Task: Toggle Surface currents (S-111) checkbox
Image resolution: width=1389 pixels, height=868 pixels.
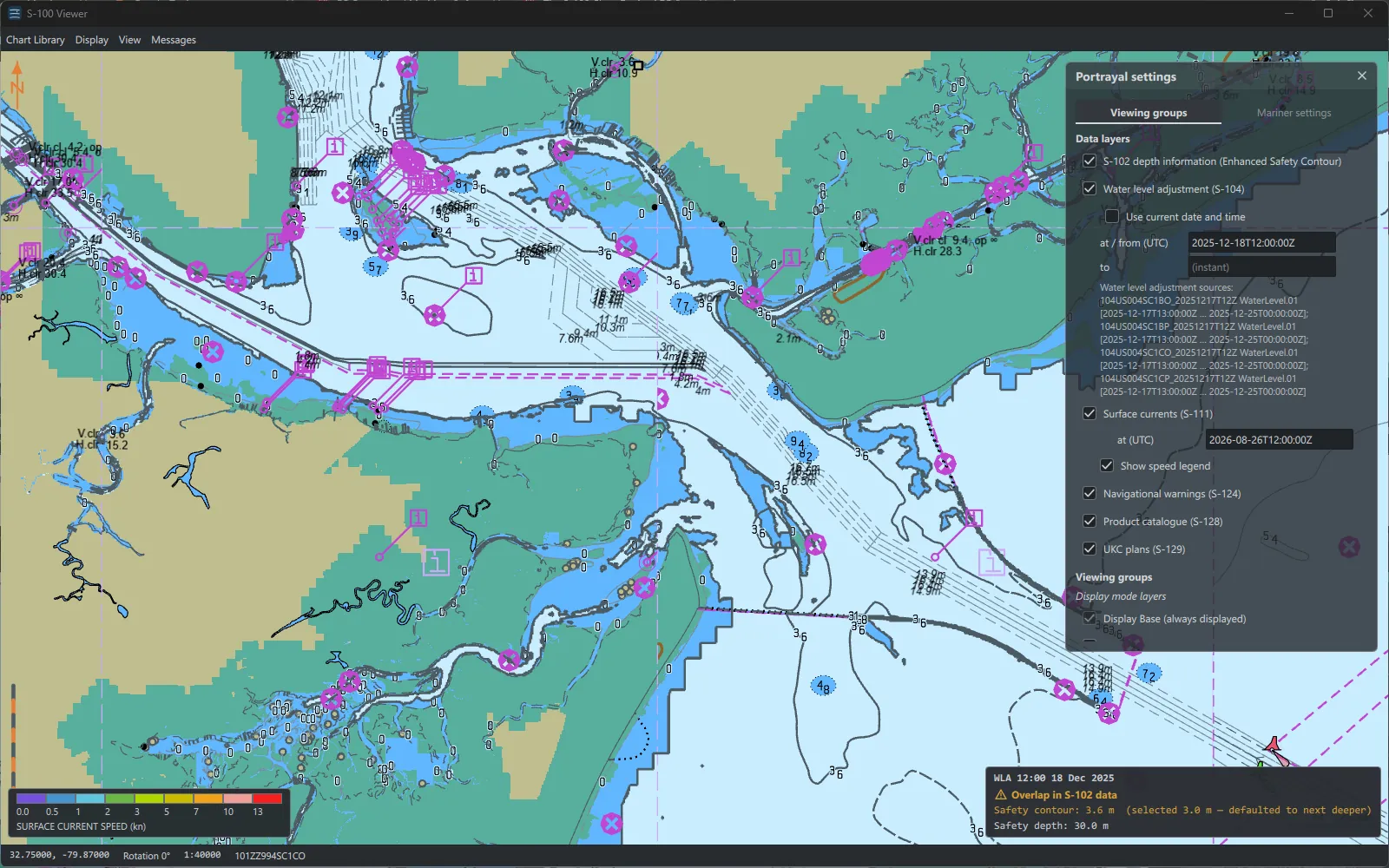Action: (1089, 413)
